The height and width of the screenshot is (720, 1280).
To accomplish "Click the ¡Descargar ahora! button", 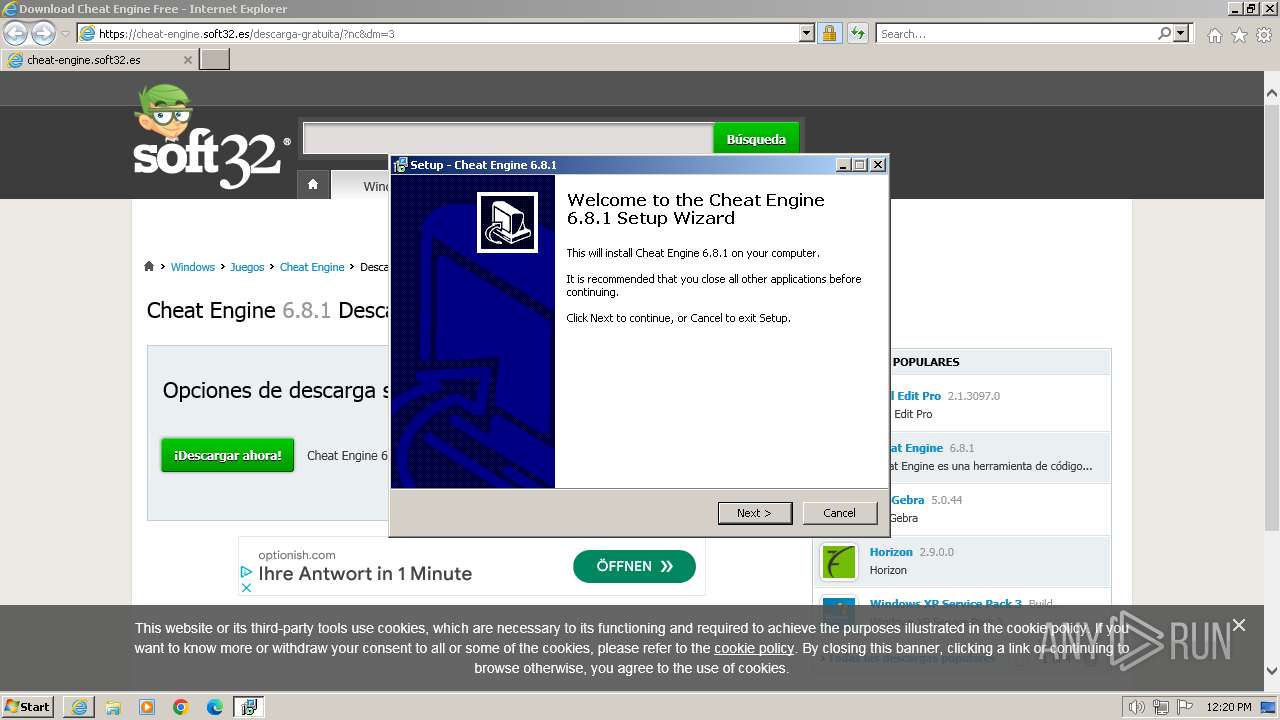I will tap(228, 455).
